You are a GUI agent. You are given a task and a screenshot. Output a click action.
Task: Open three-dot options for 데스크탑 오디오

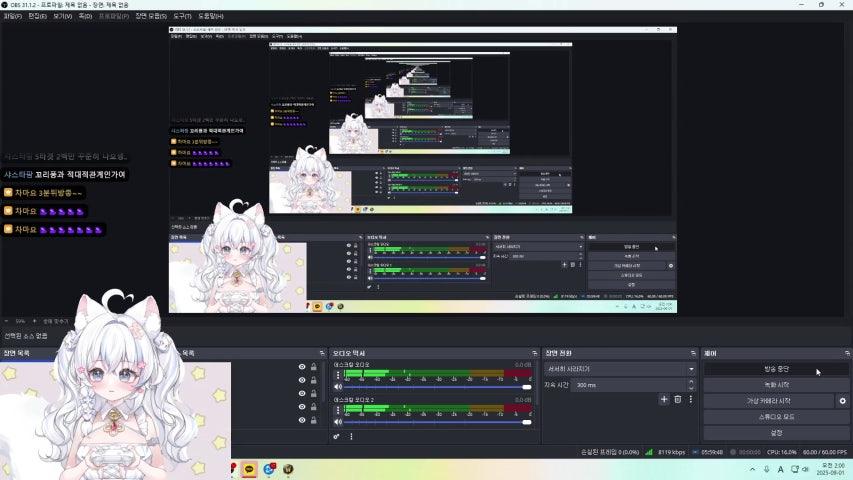(338, 375)
